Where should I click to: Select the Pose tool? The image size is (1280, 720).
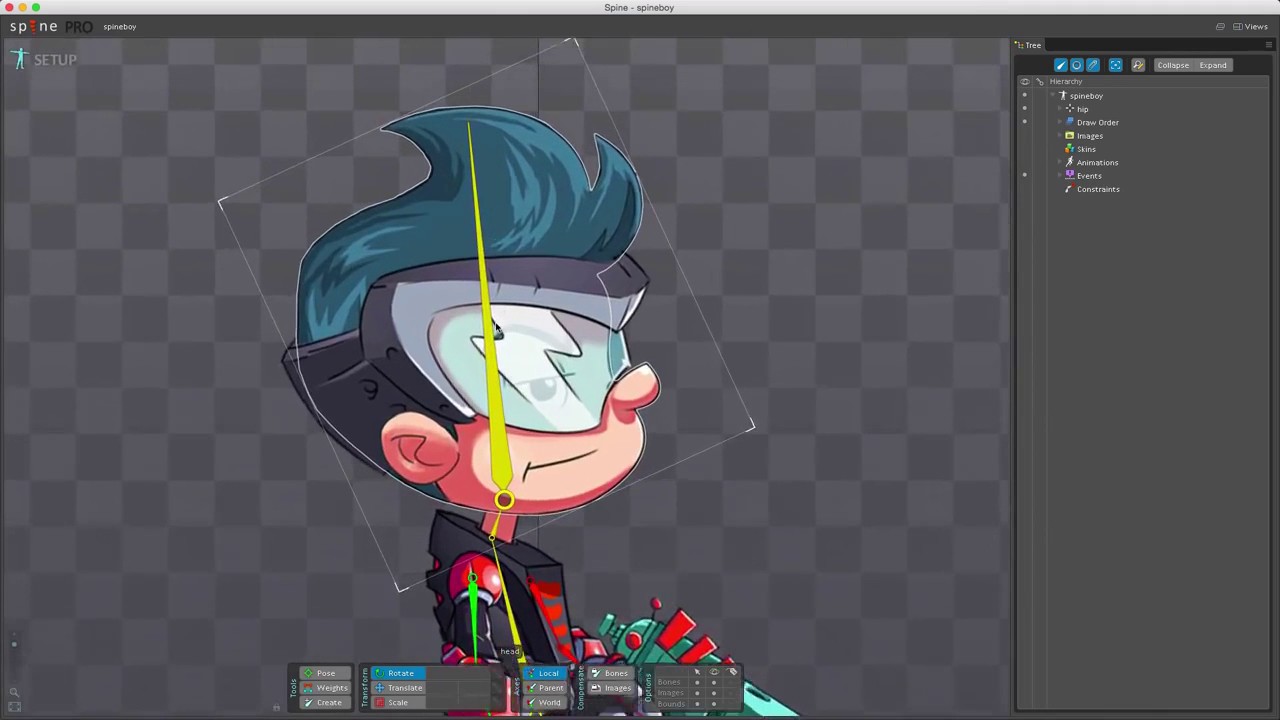coord(325,673)
